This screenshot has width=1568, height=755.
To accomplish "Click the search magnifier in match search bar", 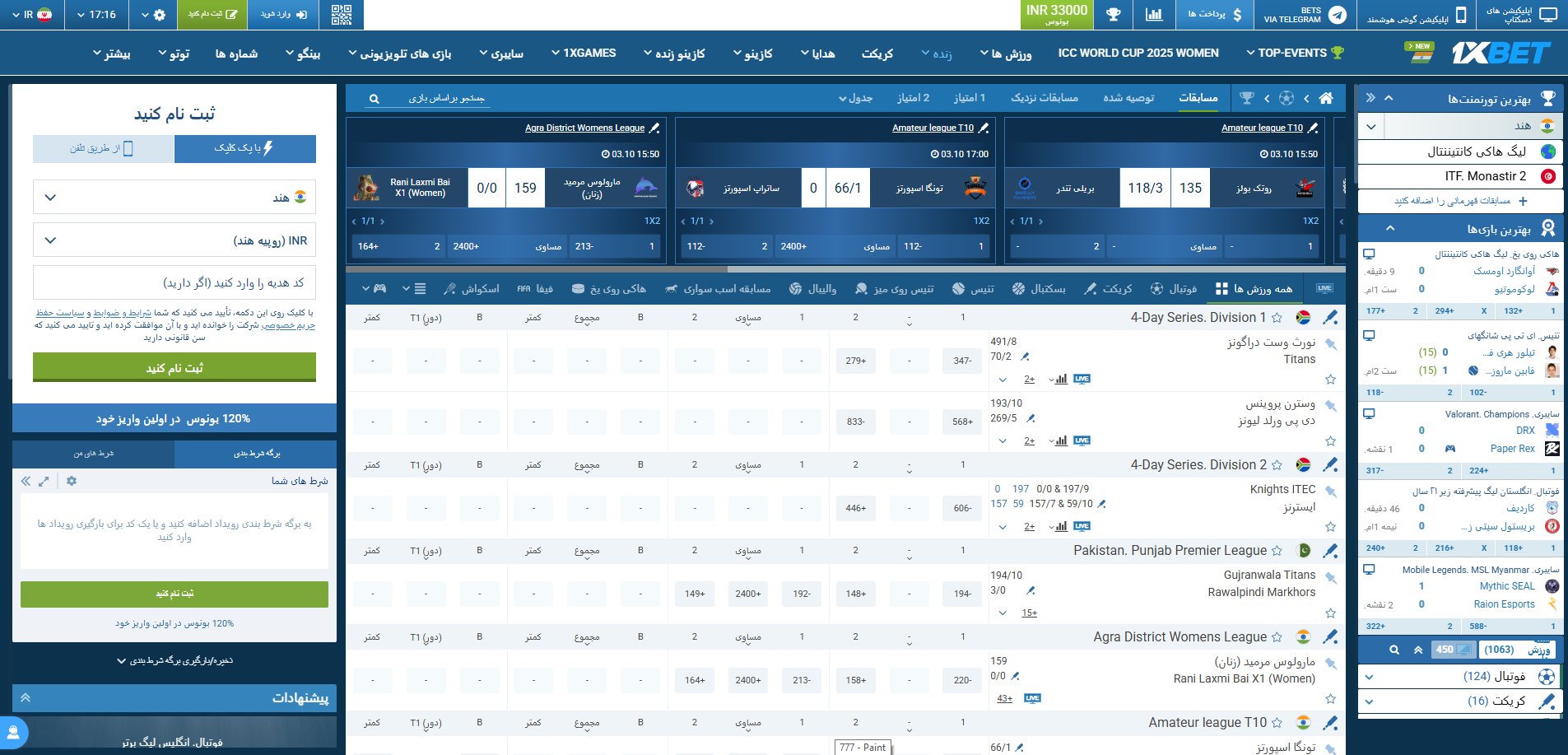I will tap(375, 99).
